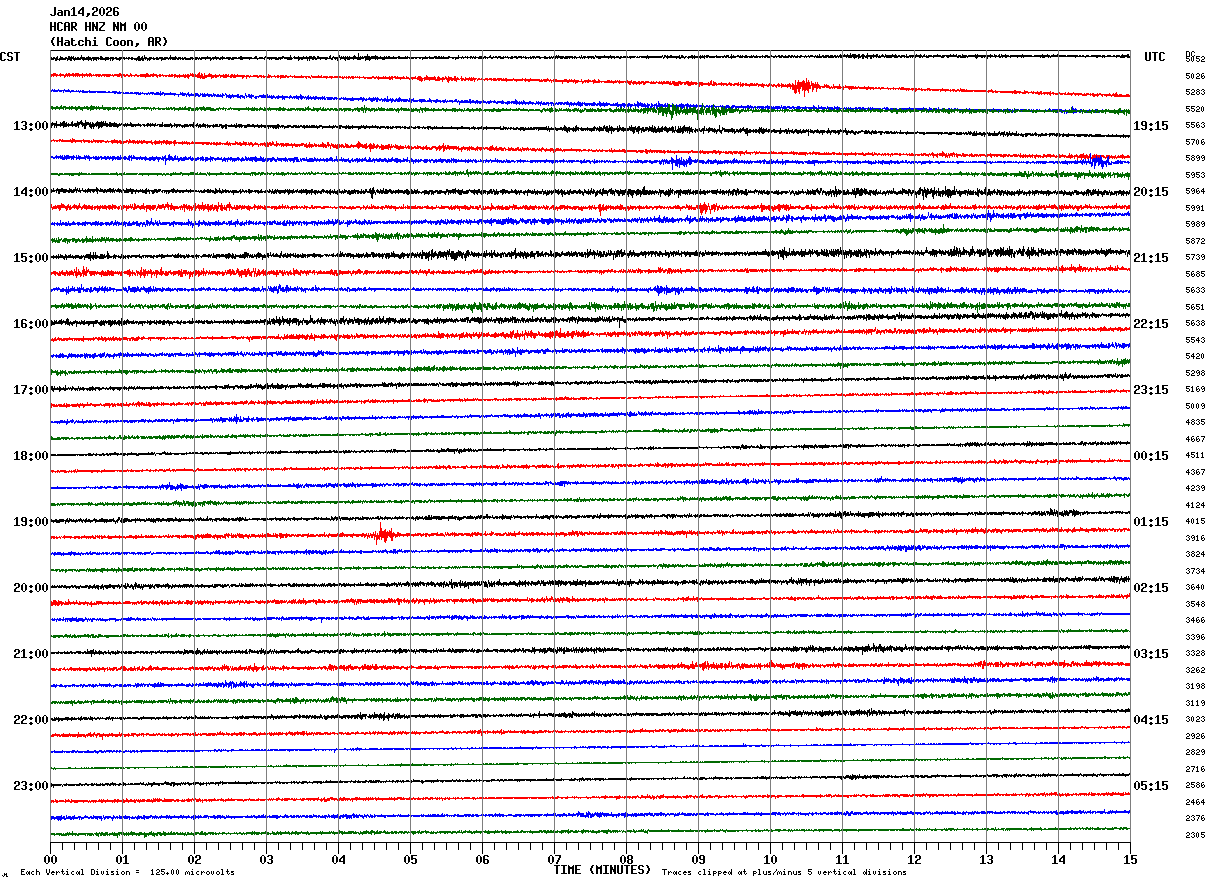Viewport: 1210px width, 886px height.
Task: Click minute tick label '05' on axis
Action: tap(410, 859)
